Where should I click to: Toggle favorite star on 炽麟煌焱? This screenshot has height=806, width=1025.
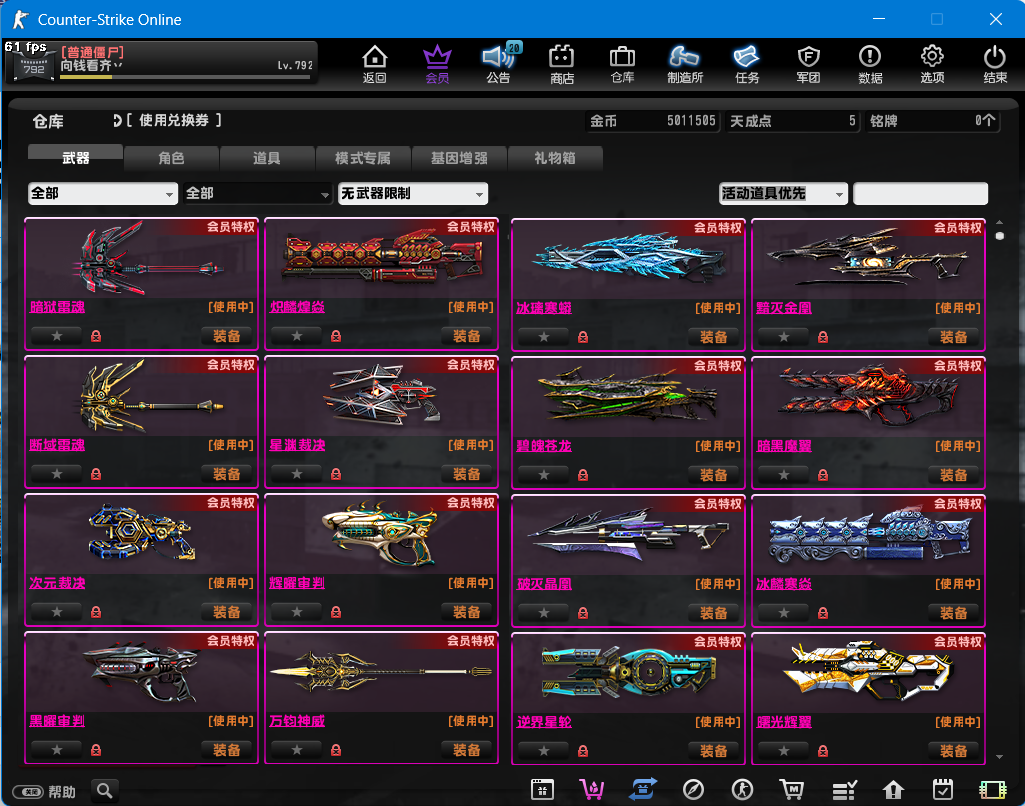tap(297, 336)
